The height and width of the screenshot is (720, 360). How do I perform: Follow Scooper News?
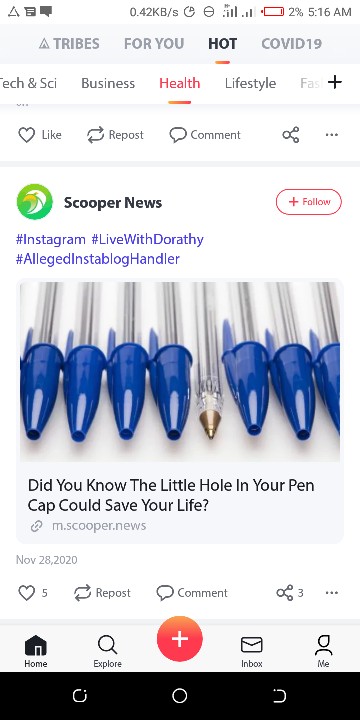coord(309,202)
